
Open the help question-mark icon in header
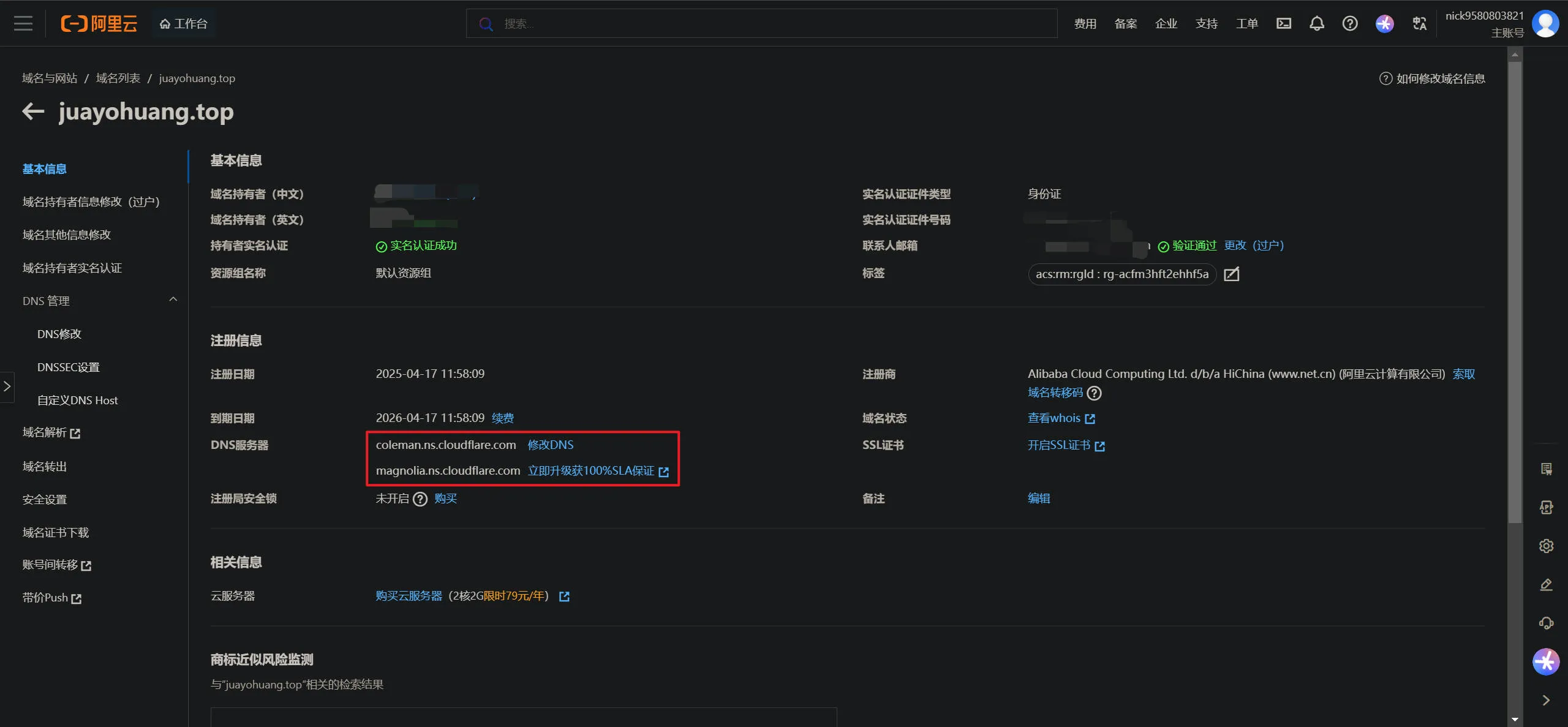coord(1349,23)
